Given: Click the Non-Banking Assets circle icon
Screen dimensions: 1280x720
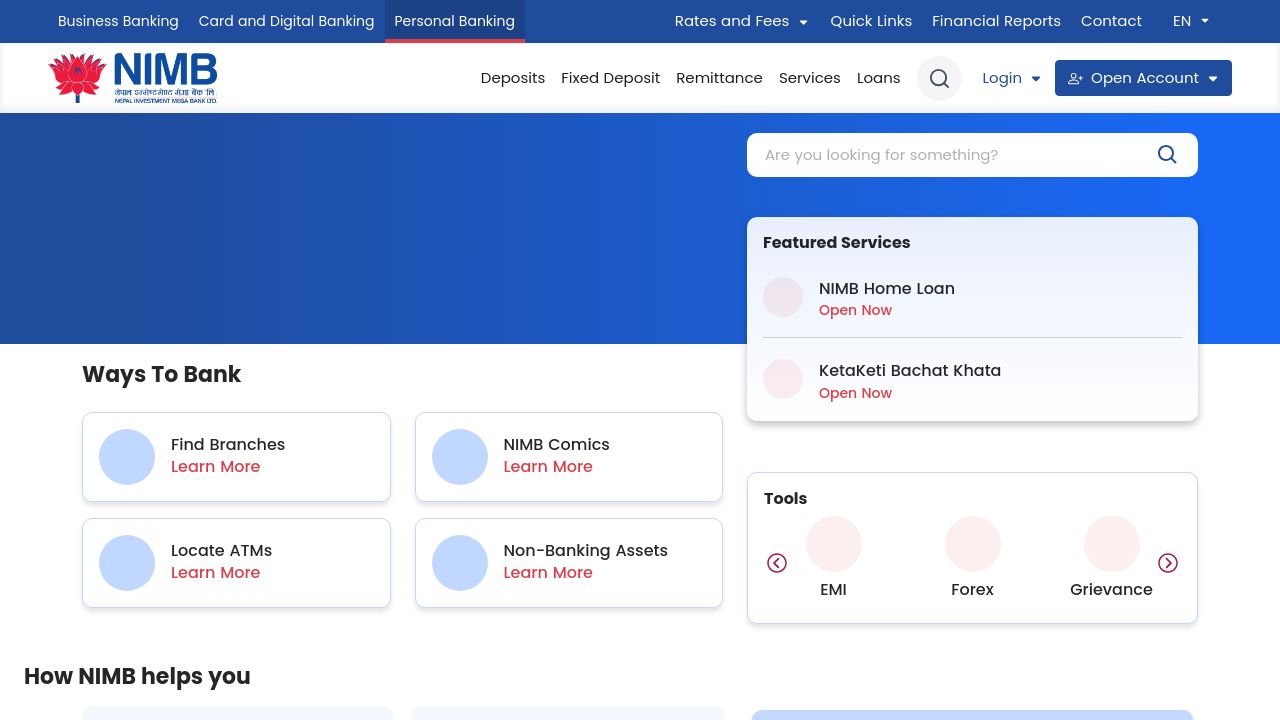Looking at the screenshot, I should (x=460, y=563).
